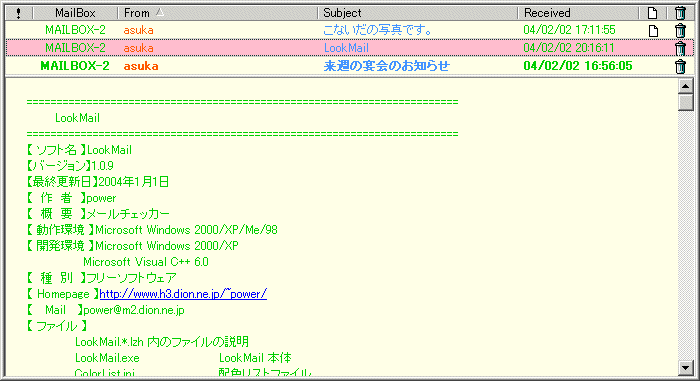This screenshot has width=700, height=381.
Task: Delete the こないだの写真です。 mail via trash icon
Action: pos(680,30)
